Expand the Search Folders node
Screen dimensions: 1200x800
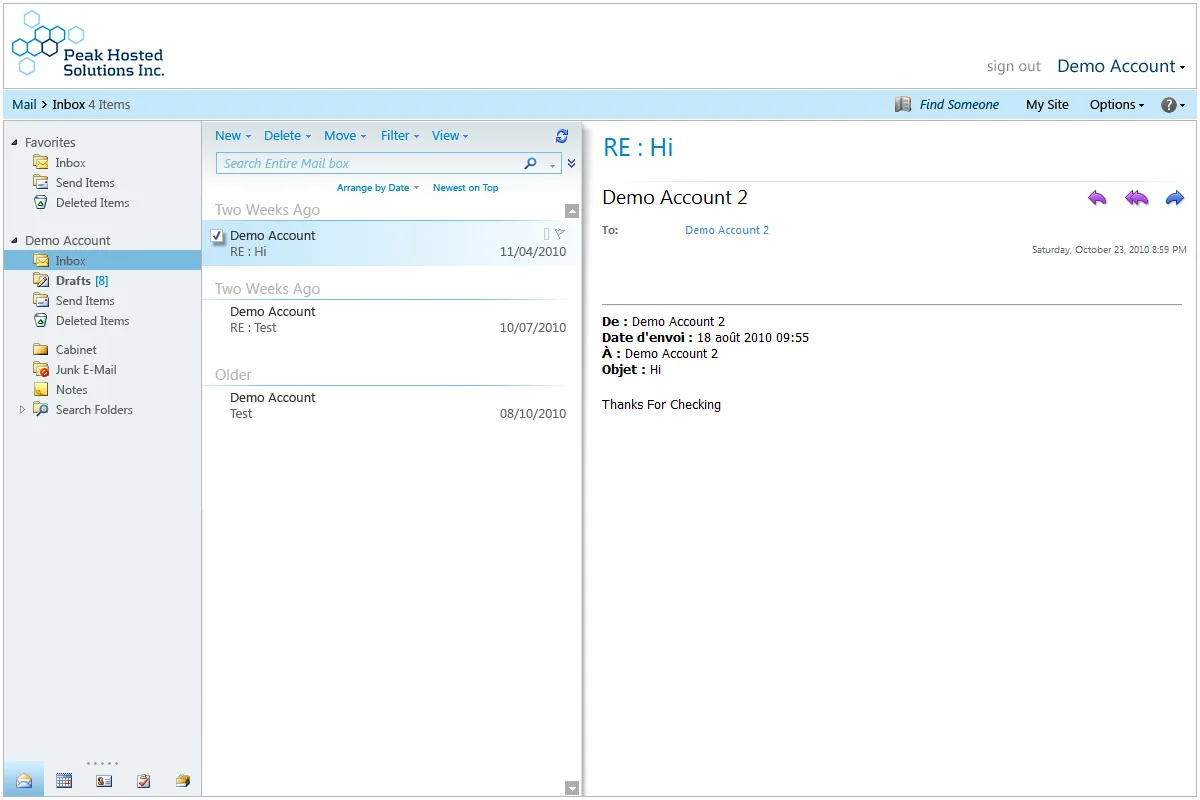[23, 410]
